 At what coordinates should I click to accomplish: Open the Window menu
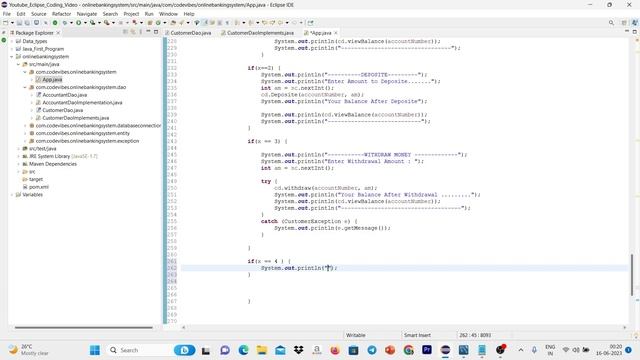(x=168, y=14)
